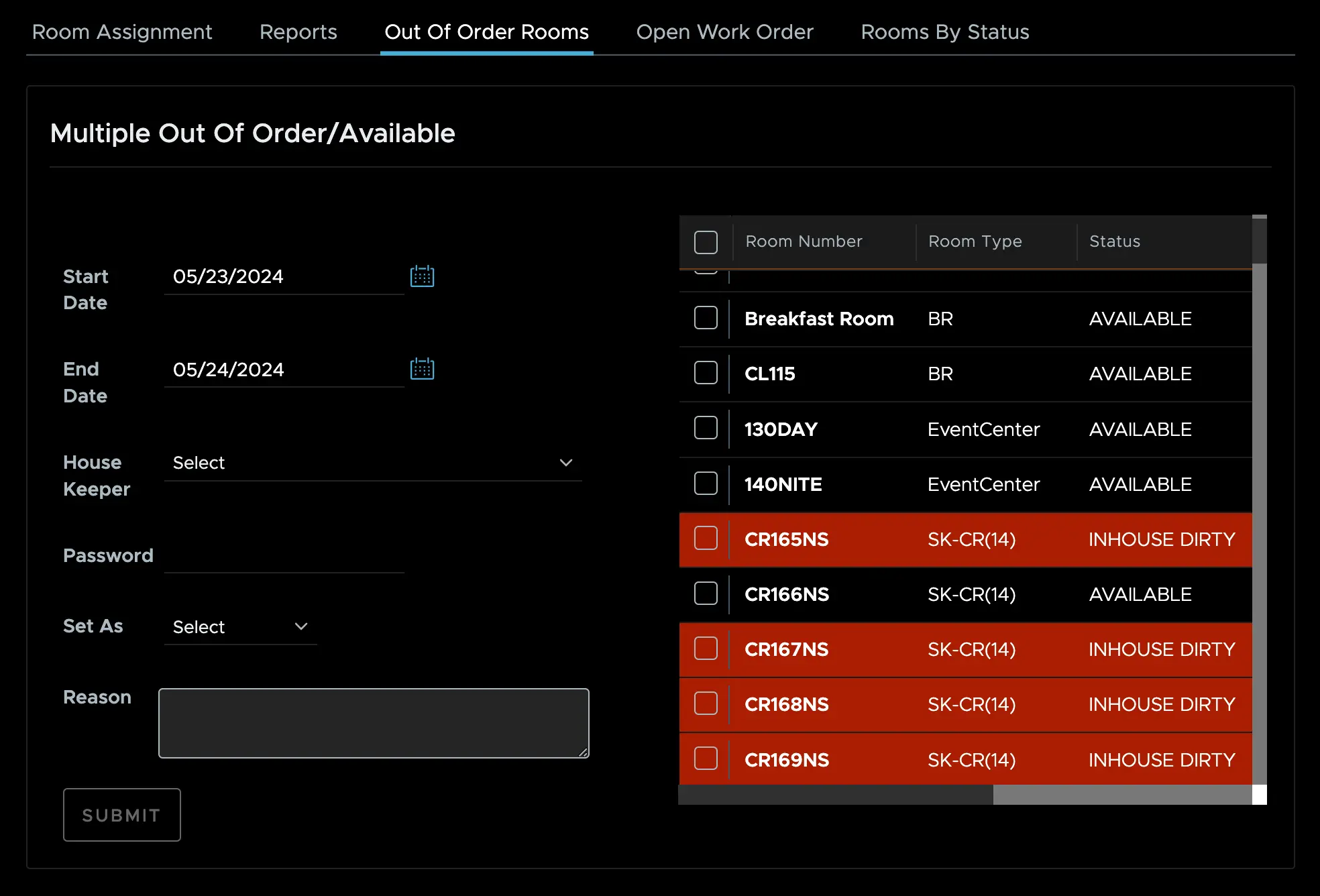Switch to the Room Assignment tab

tap(122, 32)
